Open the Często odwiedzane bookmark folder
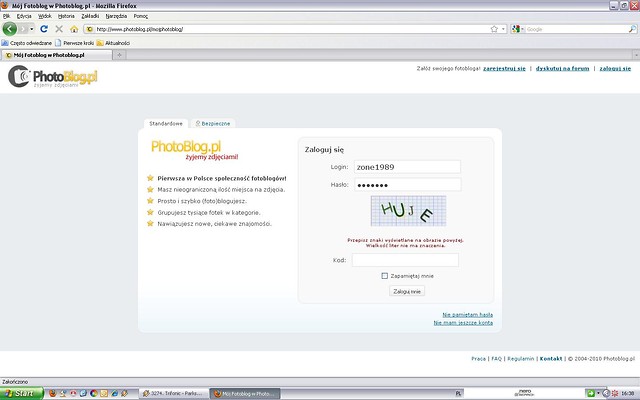Viewport: 640px width, 400px height. 27,43
